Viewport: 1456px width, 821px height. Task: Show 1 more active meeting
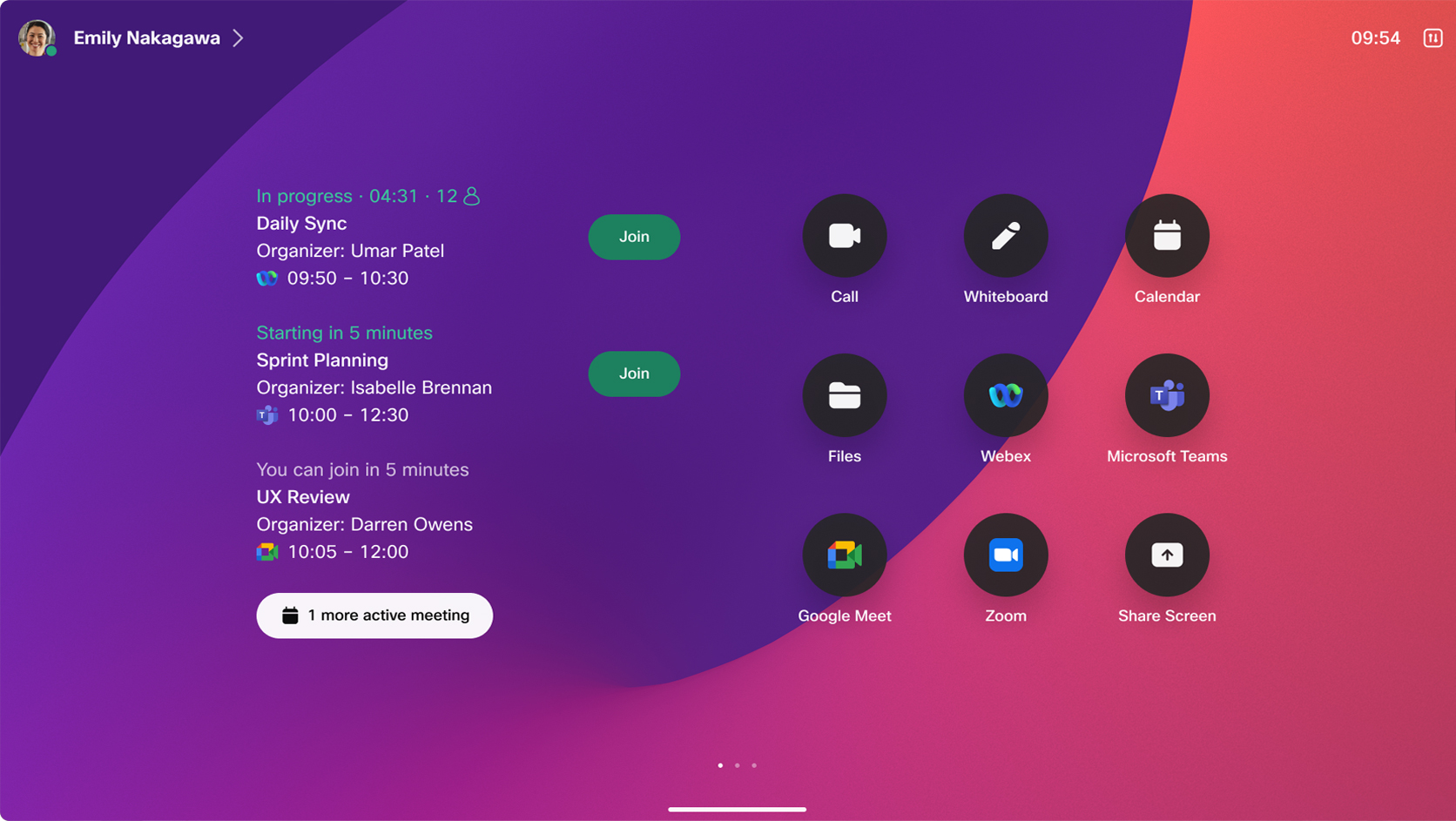(x=374, y=616)
